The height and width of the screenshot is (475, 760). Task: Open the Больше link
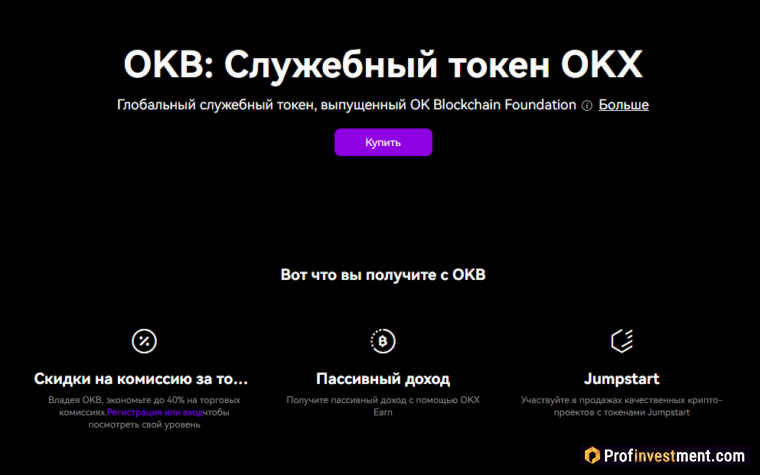coord(623,105)
